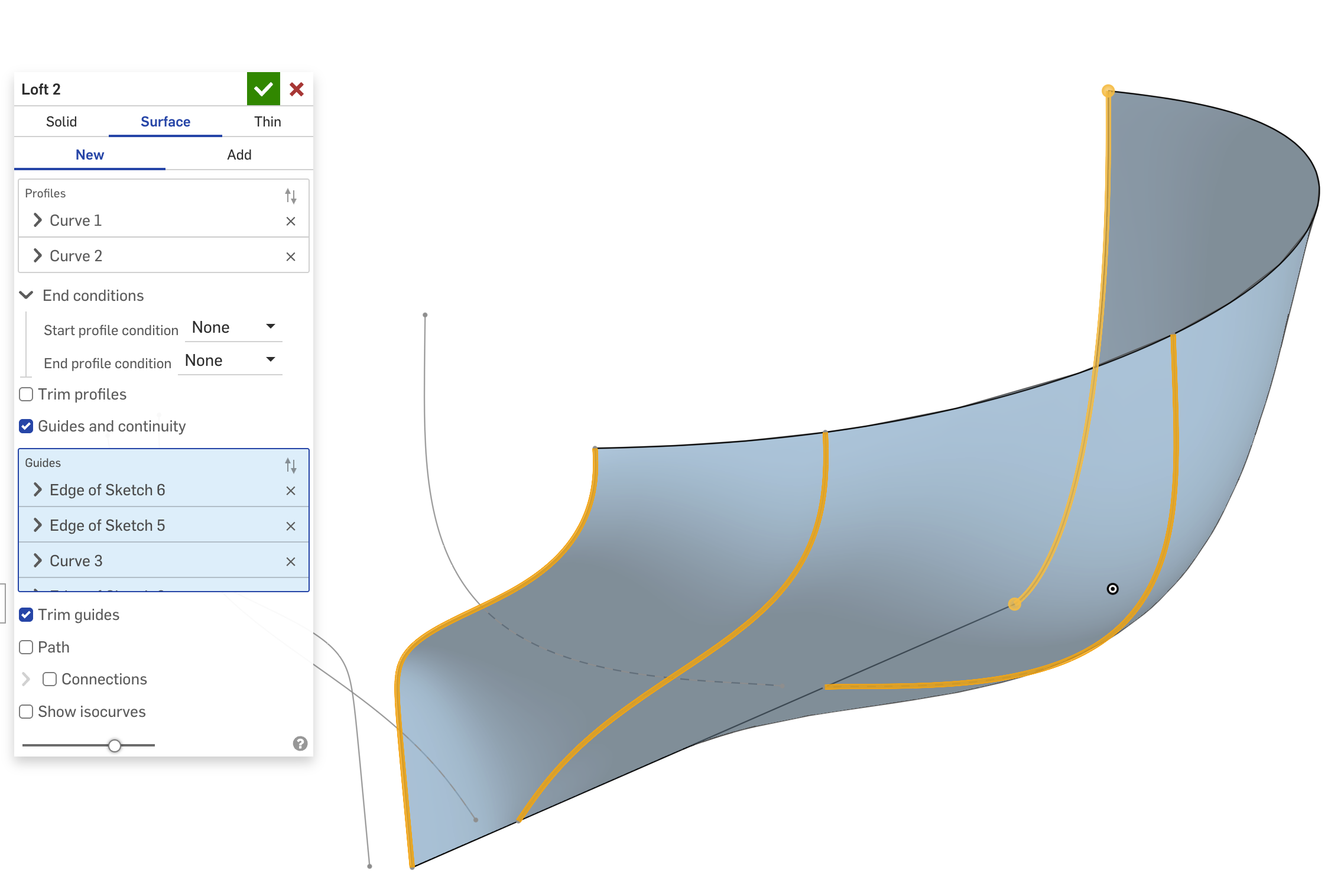Switch to the Solid tab
Screen dimensions: 1344x896
tap(61, 122)
